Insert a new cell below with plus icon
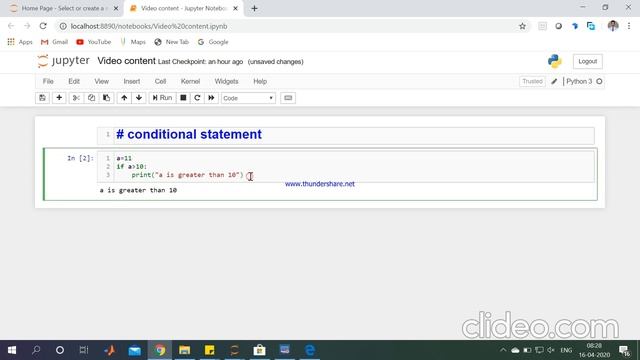 [59, 98]
